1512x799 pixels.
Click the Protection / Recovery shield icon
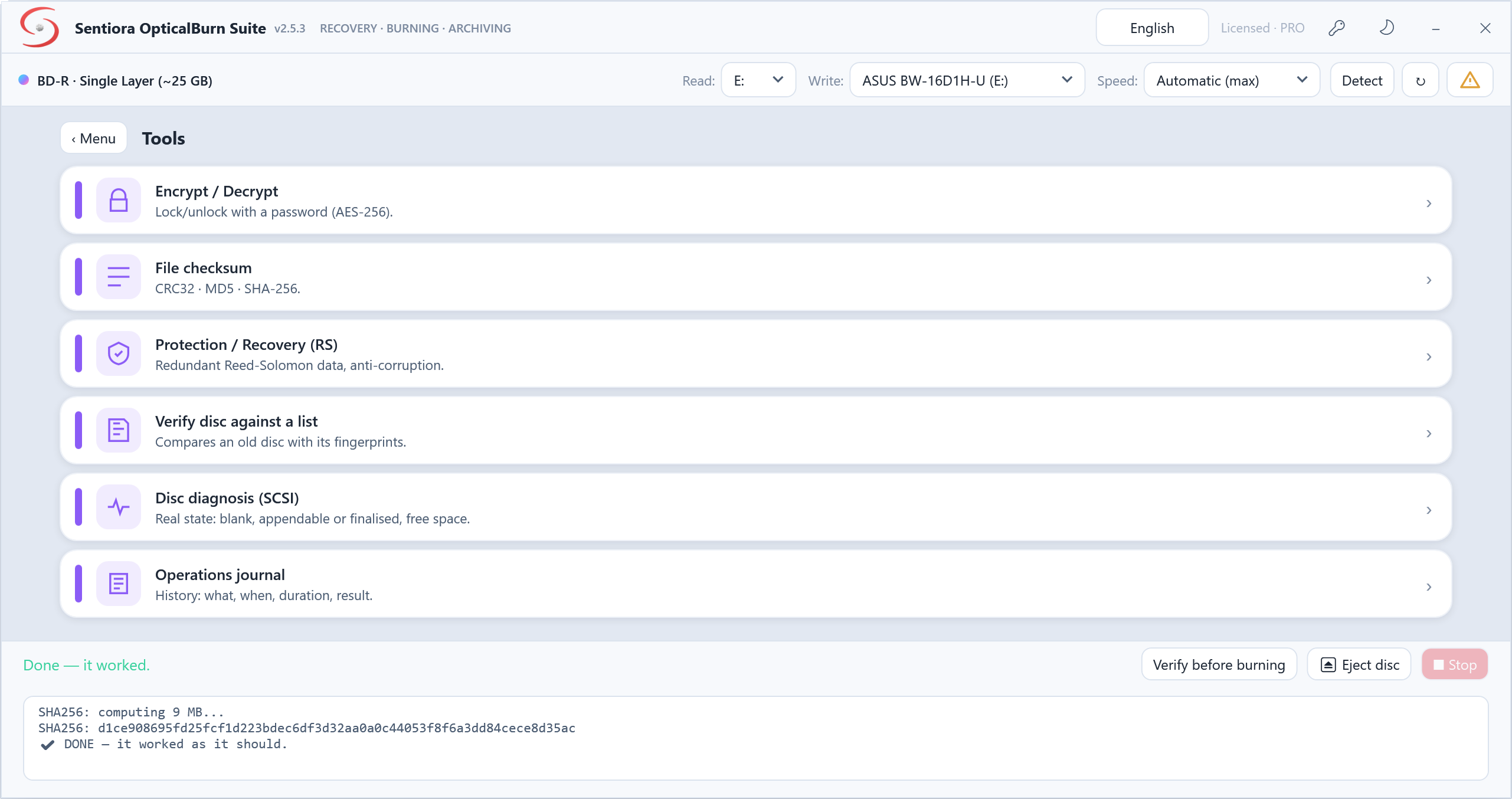click(119, 353)
